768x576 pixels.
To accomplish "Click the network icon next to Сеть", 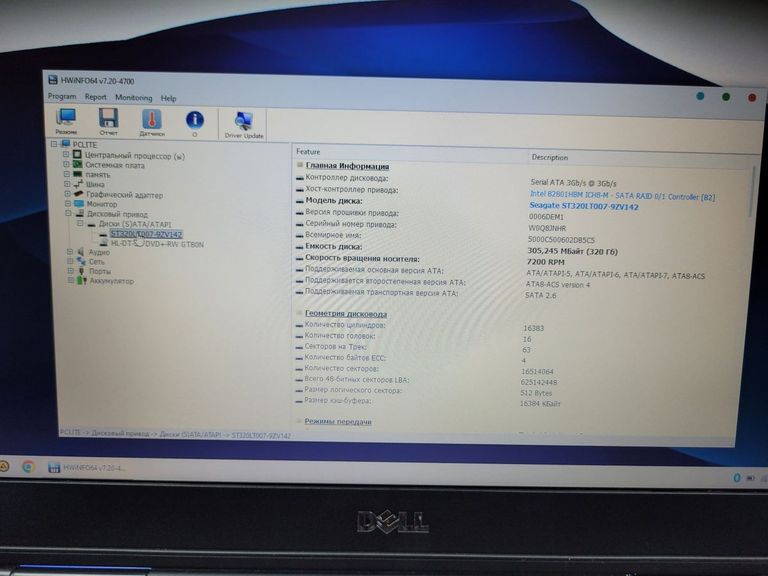I will [81, 261].
